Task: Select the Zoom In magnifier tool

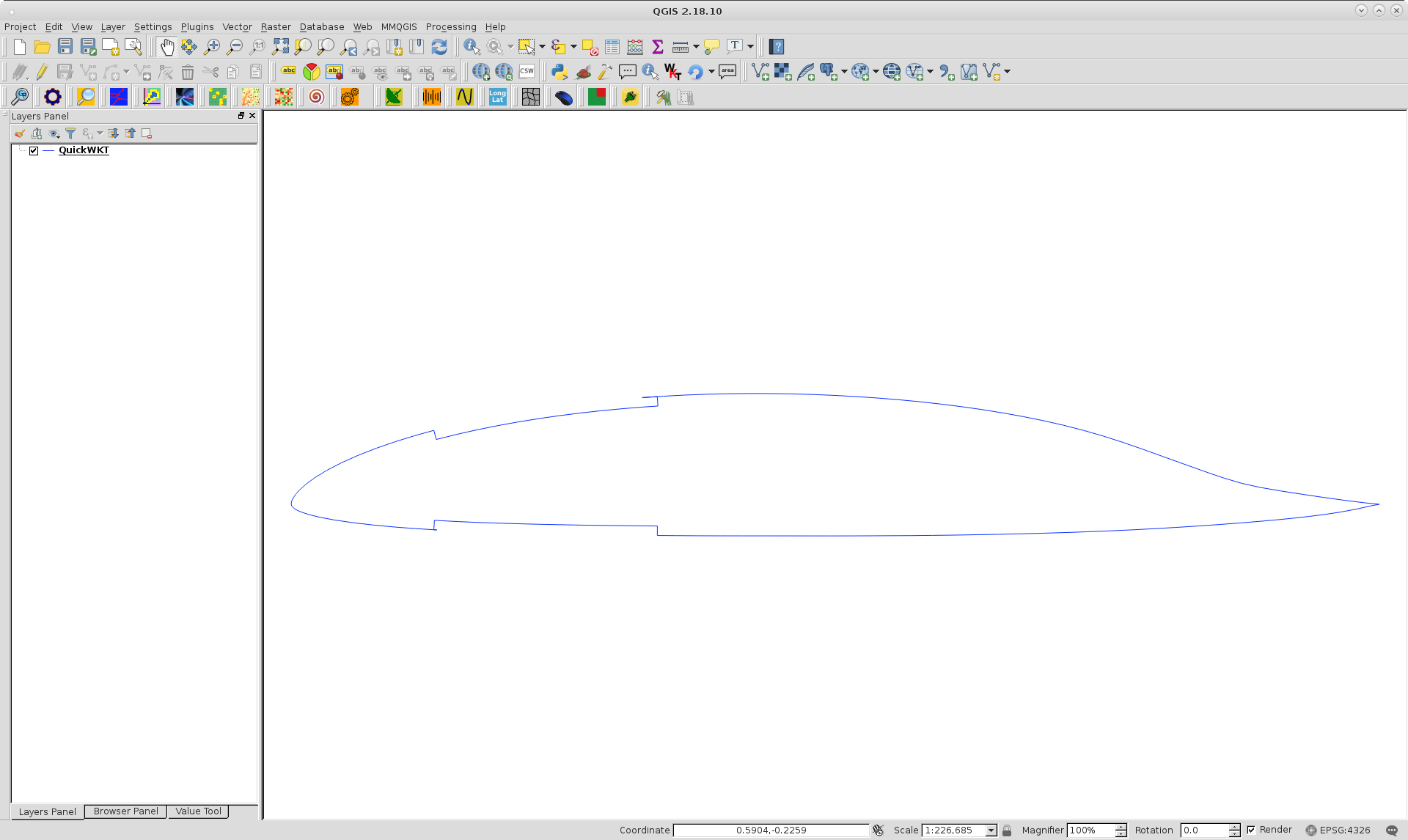Action: click(212, 47)
